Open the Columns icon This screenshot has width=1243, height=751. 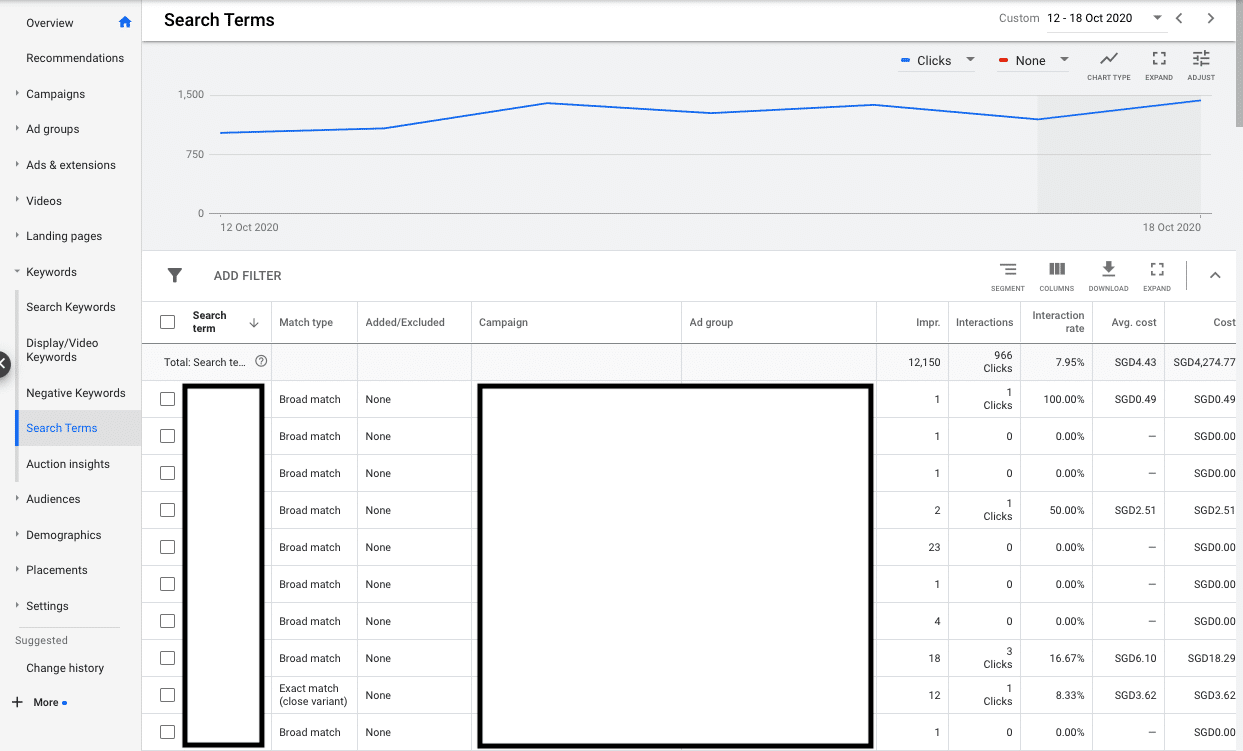1057,276
